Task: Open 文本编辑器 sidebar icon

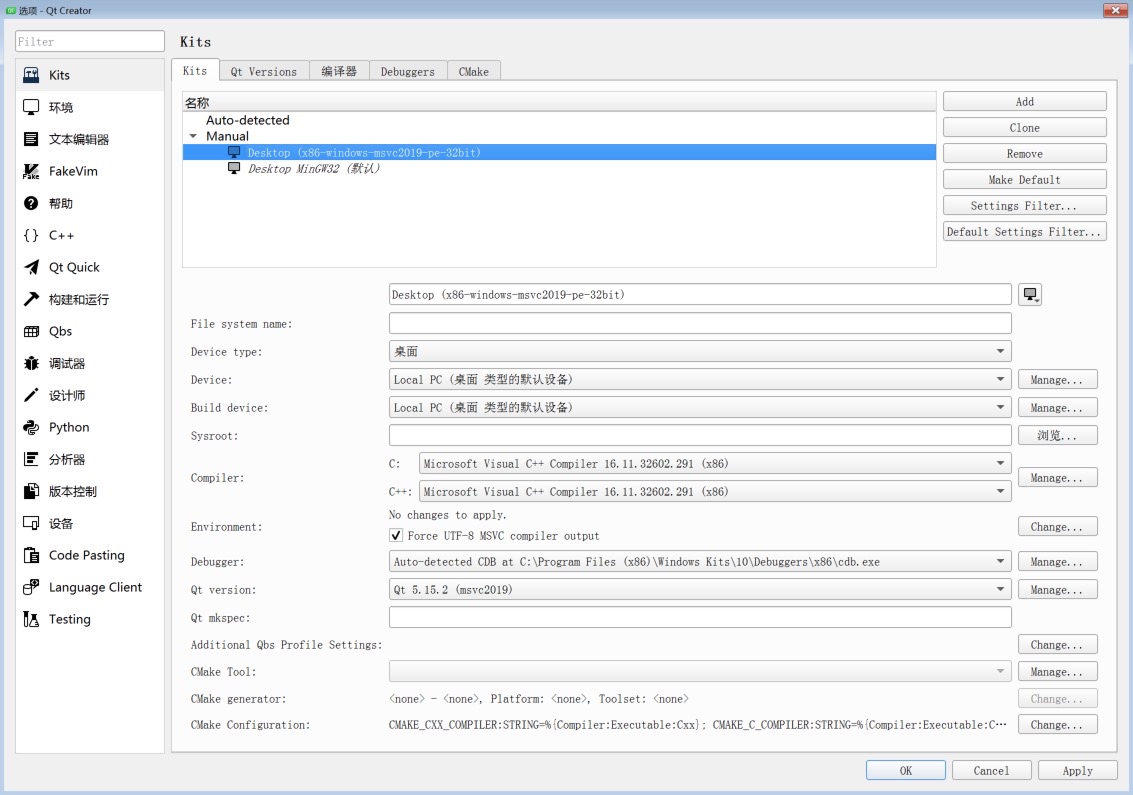Action: click(31, 139)
